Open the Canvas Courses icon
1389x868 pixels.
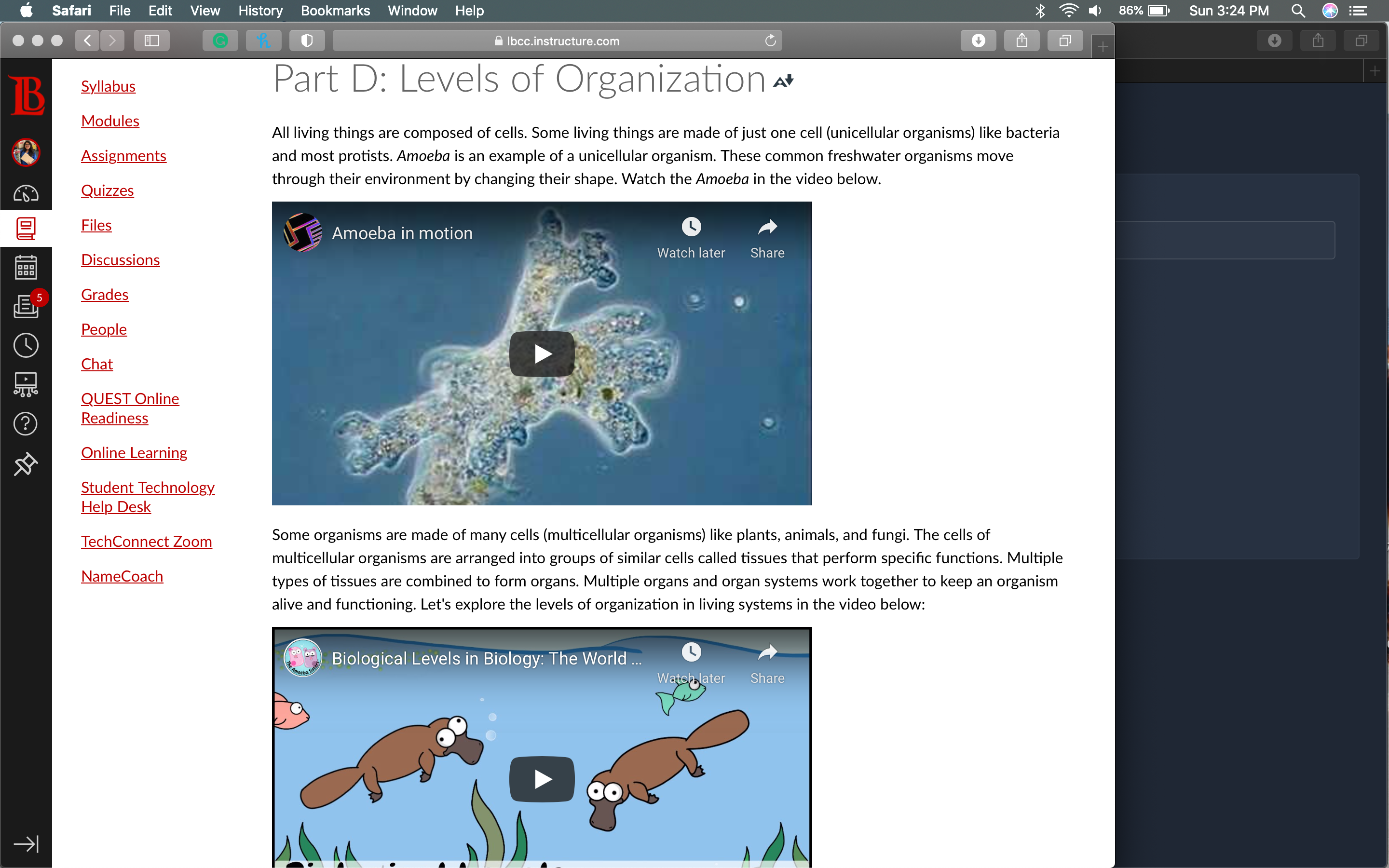(x=26, y=229)
